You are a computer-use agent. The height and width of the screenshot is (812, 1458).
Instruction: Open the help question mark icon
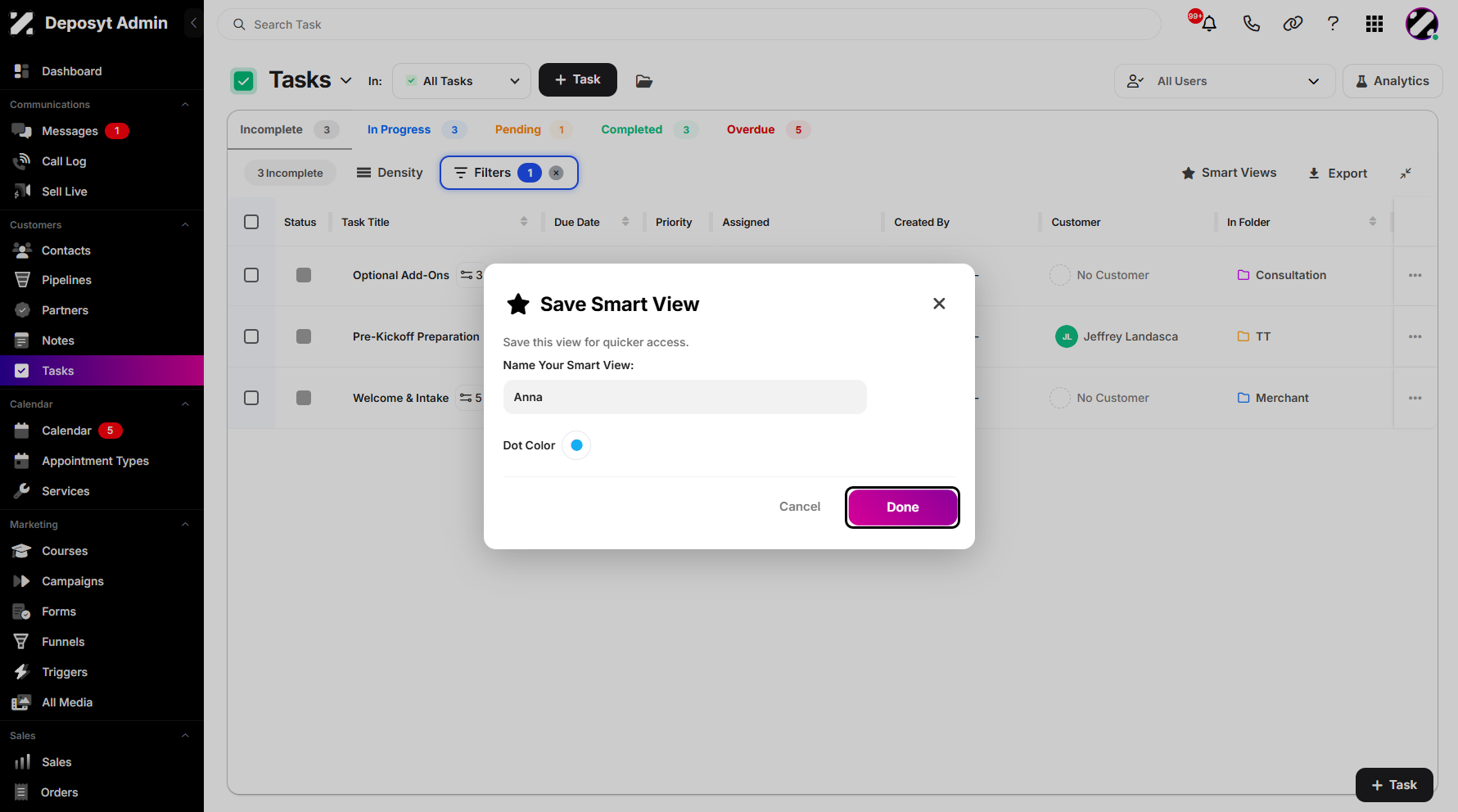pos(1333,24)
